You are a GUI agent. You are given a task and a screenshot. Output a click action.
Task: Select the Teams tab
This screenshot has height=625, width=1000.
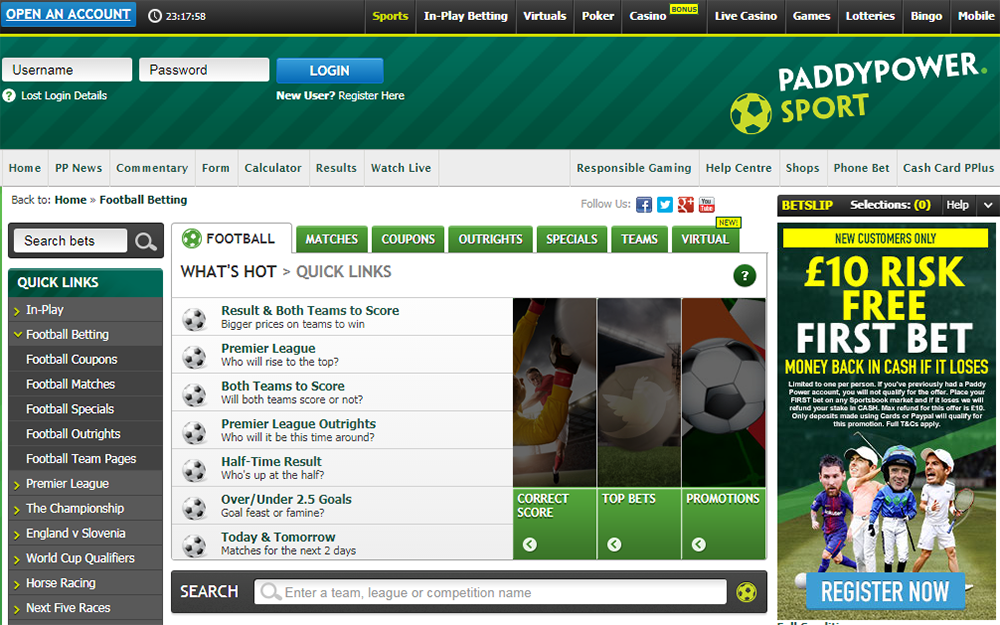coord(639,239)
